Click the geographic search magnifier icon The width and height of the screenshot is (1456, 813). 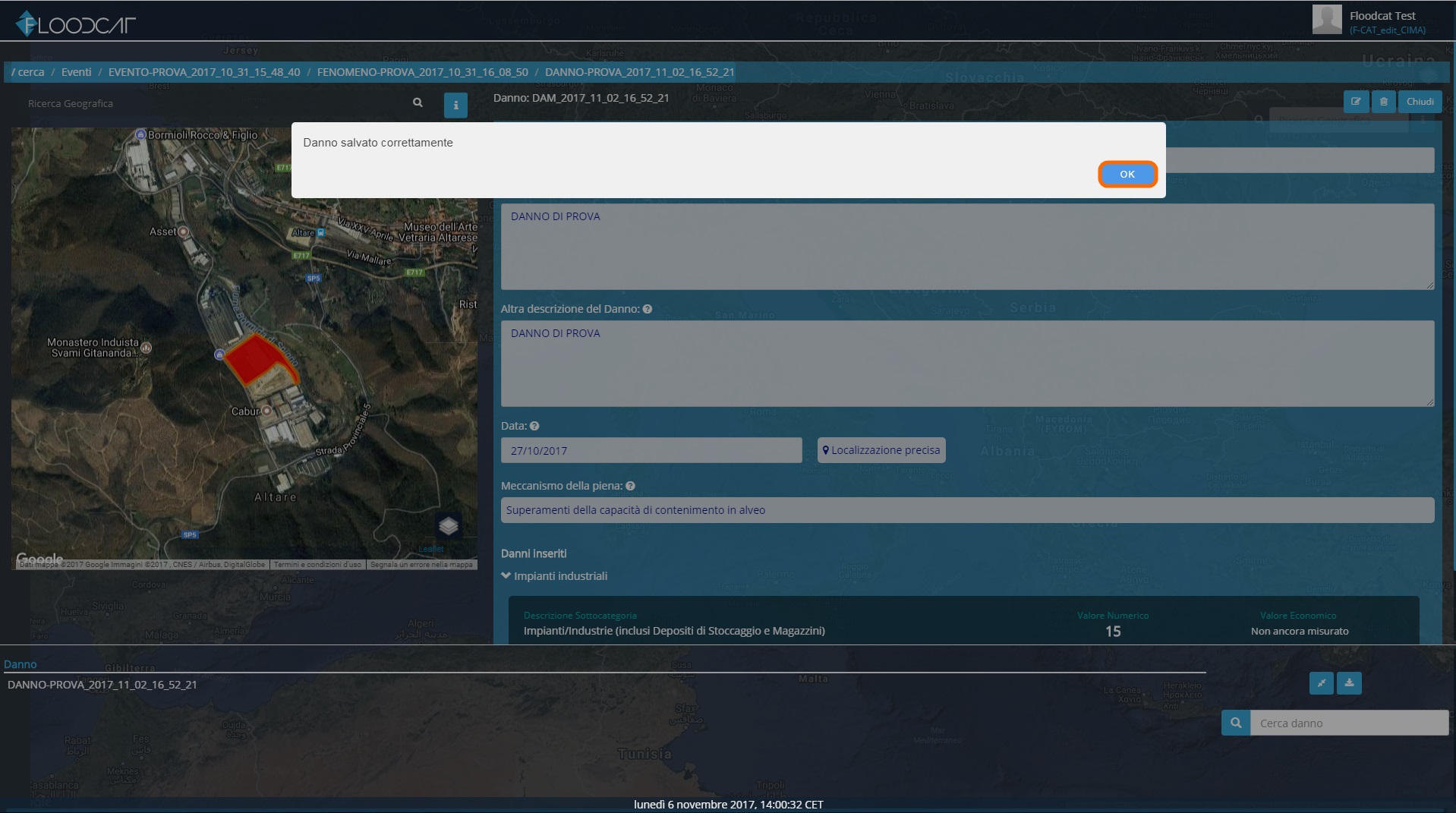(x=418, y=102)
